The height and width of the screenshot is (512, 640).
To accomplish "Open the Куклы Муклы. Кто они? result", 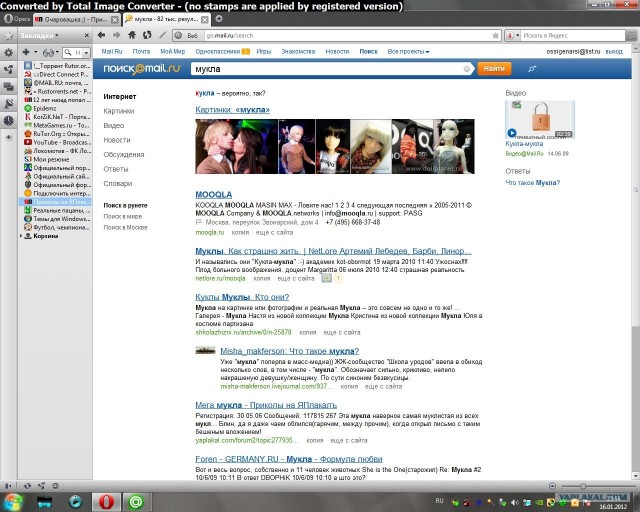I will [x=242, y=297].
